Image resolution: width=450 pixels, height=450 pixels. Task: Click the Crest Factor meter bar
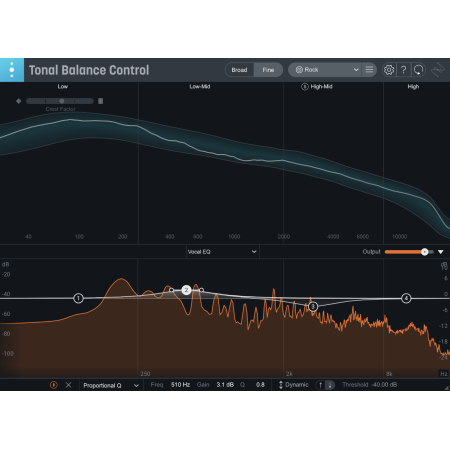(60, 101)
